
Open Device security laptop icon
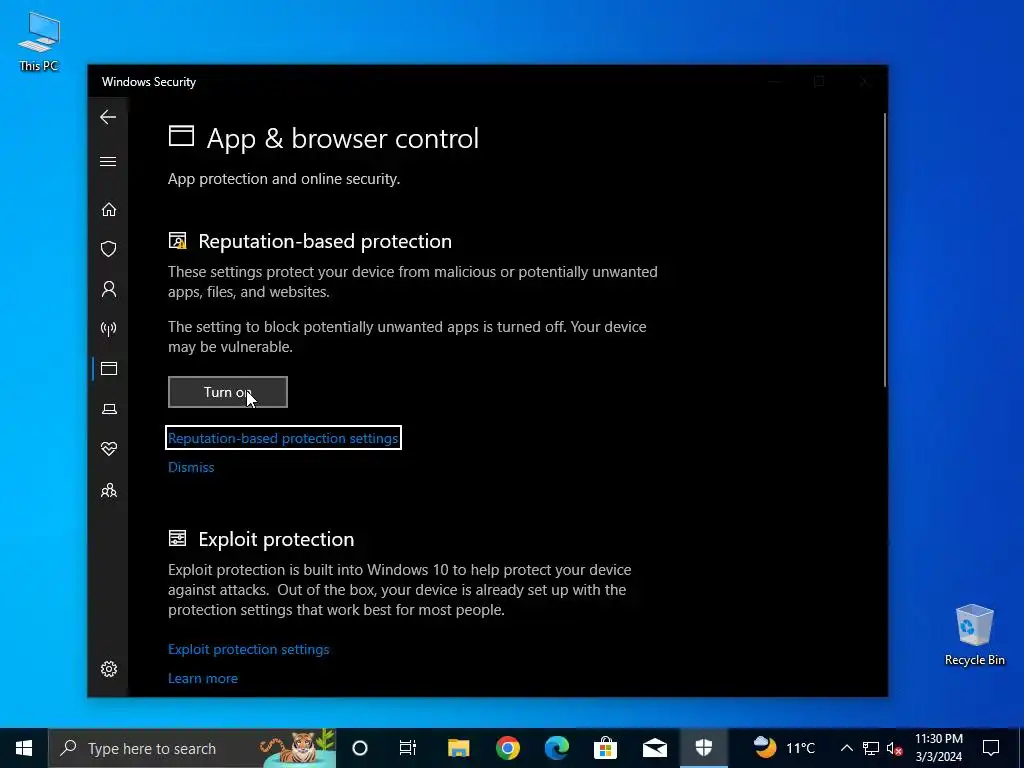coord(108,409)
